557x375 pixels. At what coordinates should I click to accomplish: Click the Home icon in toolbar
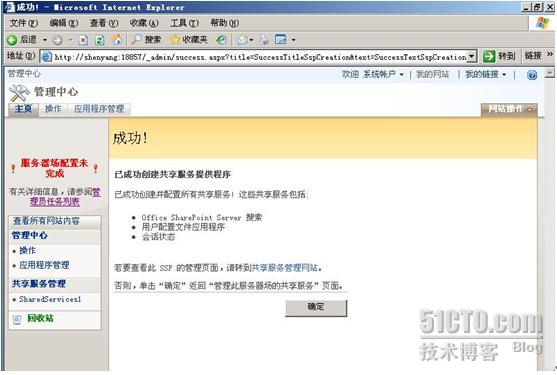117,40
